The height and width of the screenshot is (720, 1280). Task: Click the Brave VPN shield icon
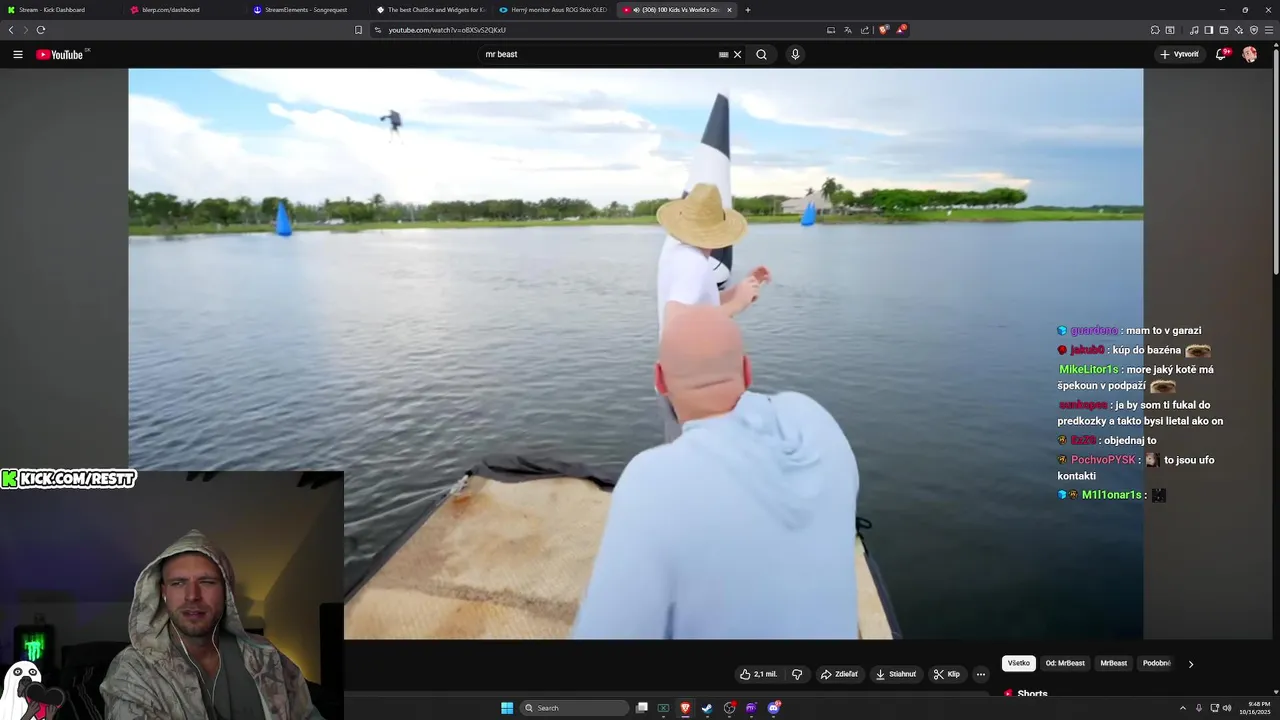point(1253,30)
